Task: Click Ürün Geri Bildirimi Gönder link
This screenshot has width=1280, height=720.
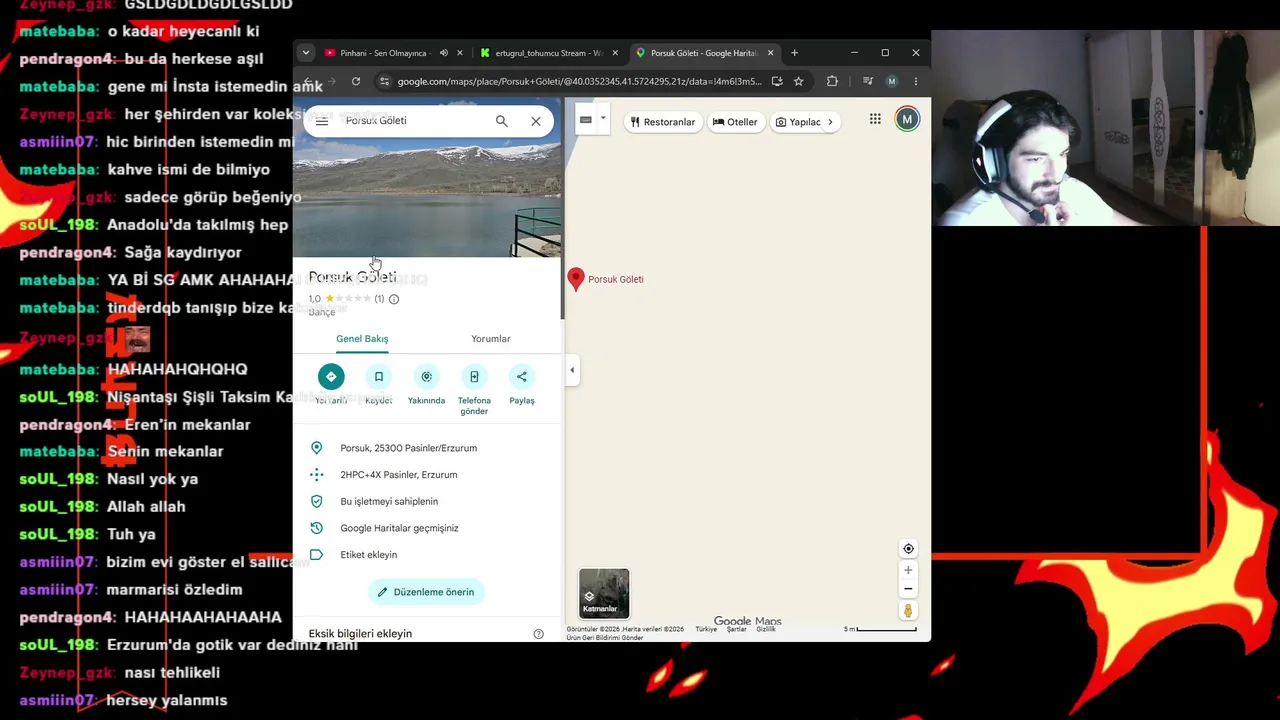Action: [x=605, y=638]
